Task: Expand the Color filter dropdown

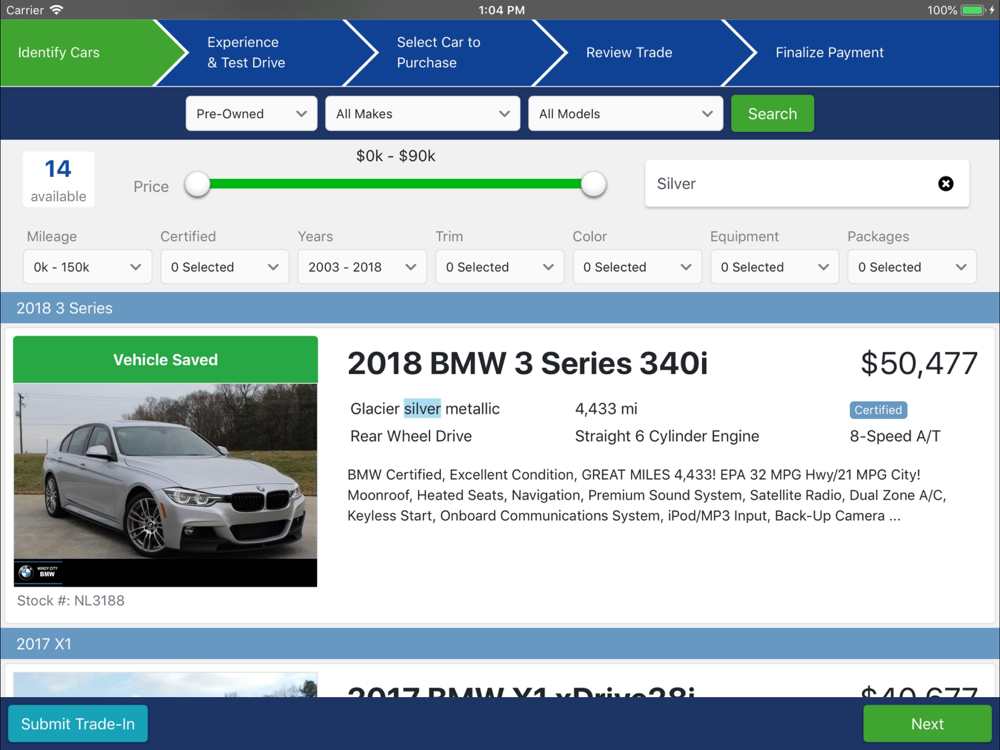Action: 637,267
